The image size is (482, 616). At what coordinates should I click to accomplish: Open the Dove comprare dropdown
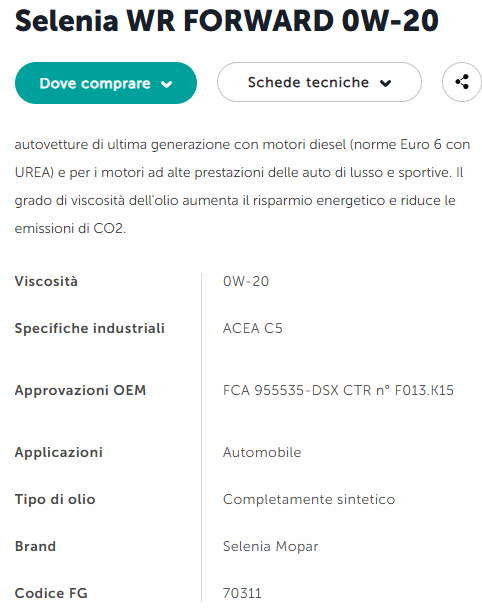coord(106,83)
